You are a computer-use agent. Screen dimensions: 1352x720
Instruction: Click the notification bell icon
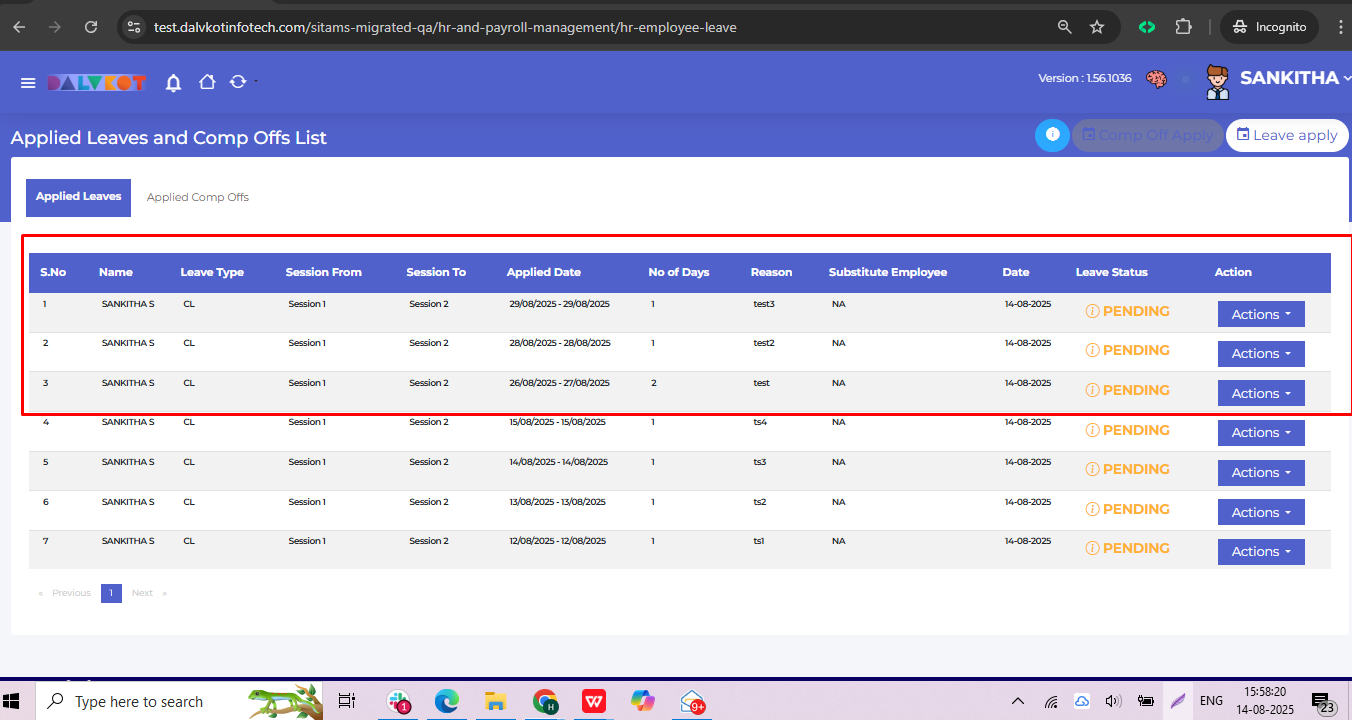click(173, 82)
